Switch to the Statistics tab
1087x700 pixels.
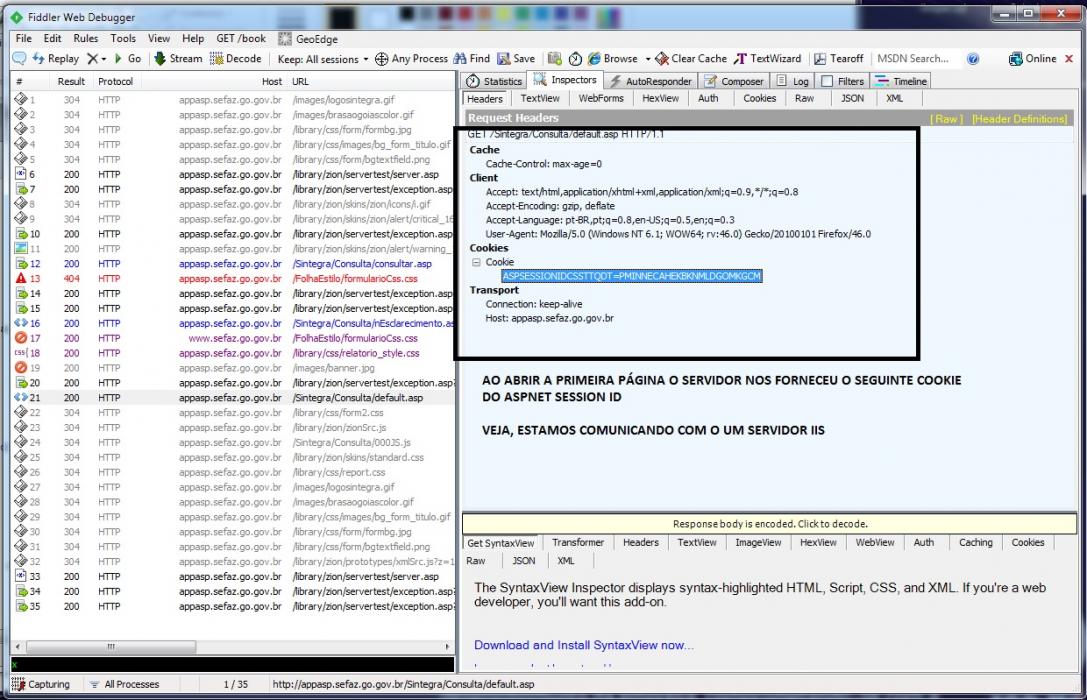[x=494, y=81]
